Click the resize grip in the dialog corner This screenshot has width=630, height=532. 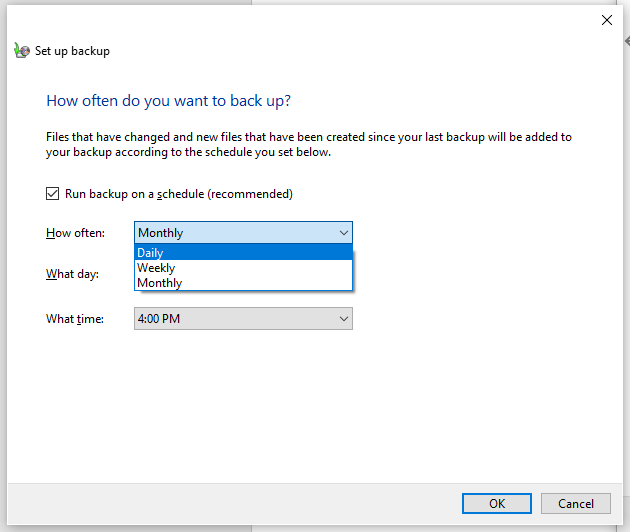[623, 525]
